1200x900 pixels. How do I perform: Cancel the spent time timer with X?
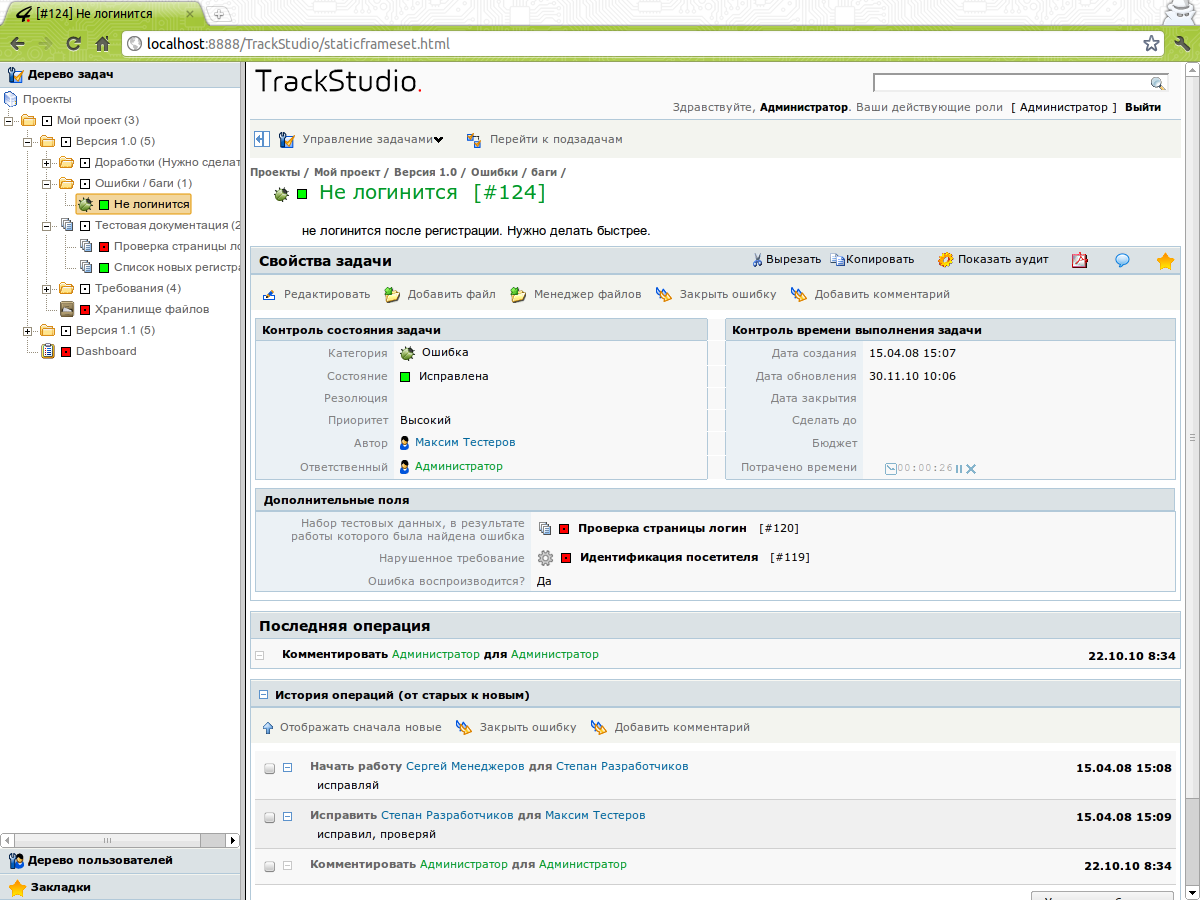coord(971,468)
